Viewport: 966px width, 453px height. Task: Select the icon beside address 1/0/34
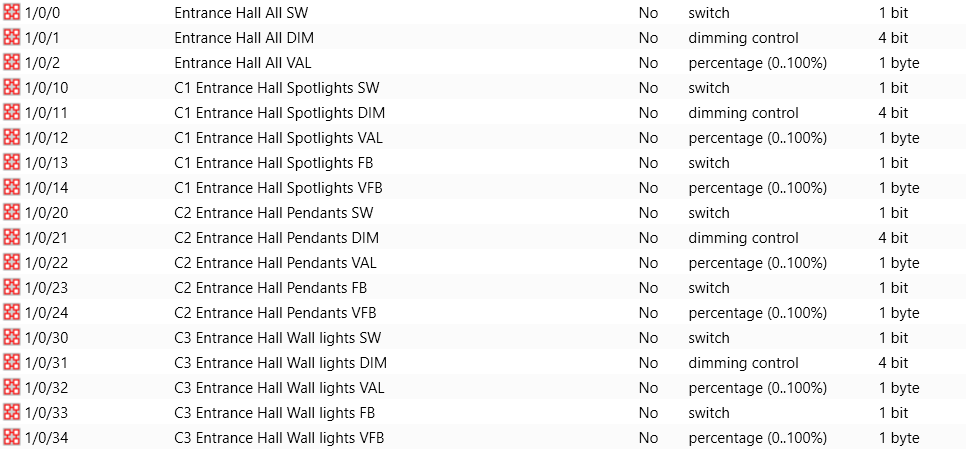[11, 438]
